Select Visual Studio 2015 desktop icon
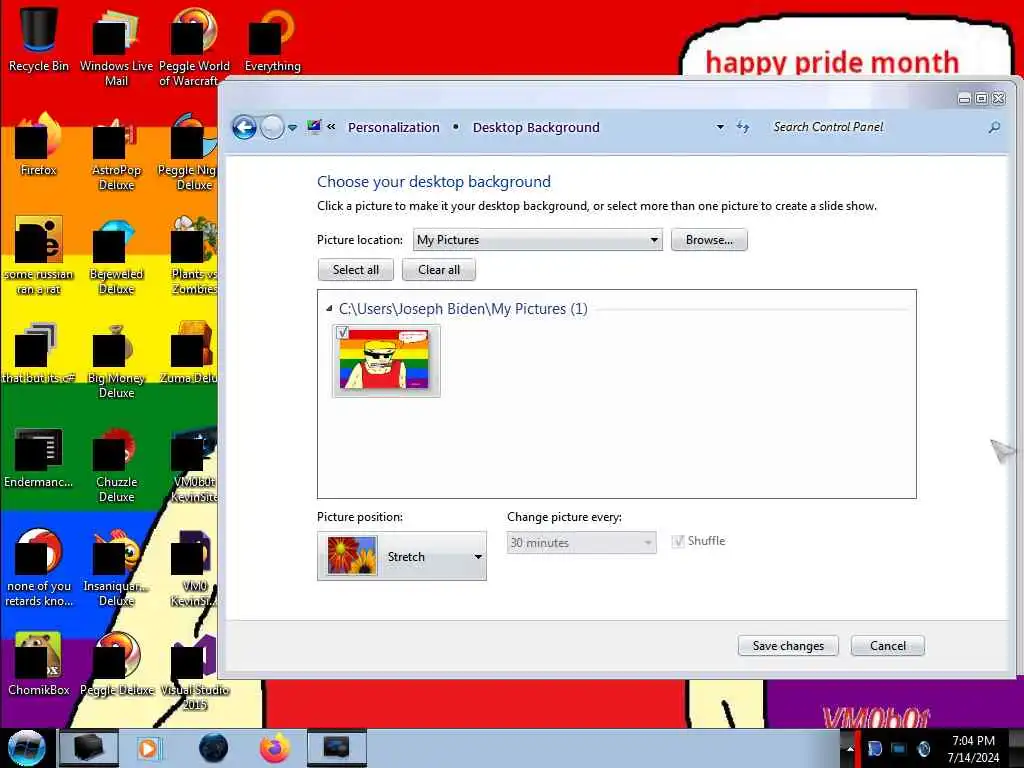 [194, 671]
